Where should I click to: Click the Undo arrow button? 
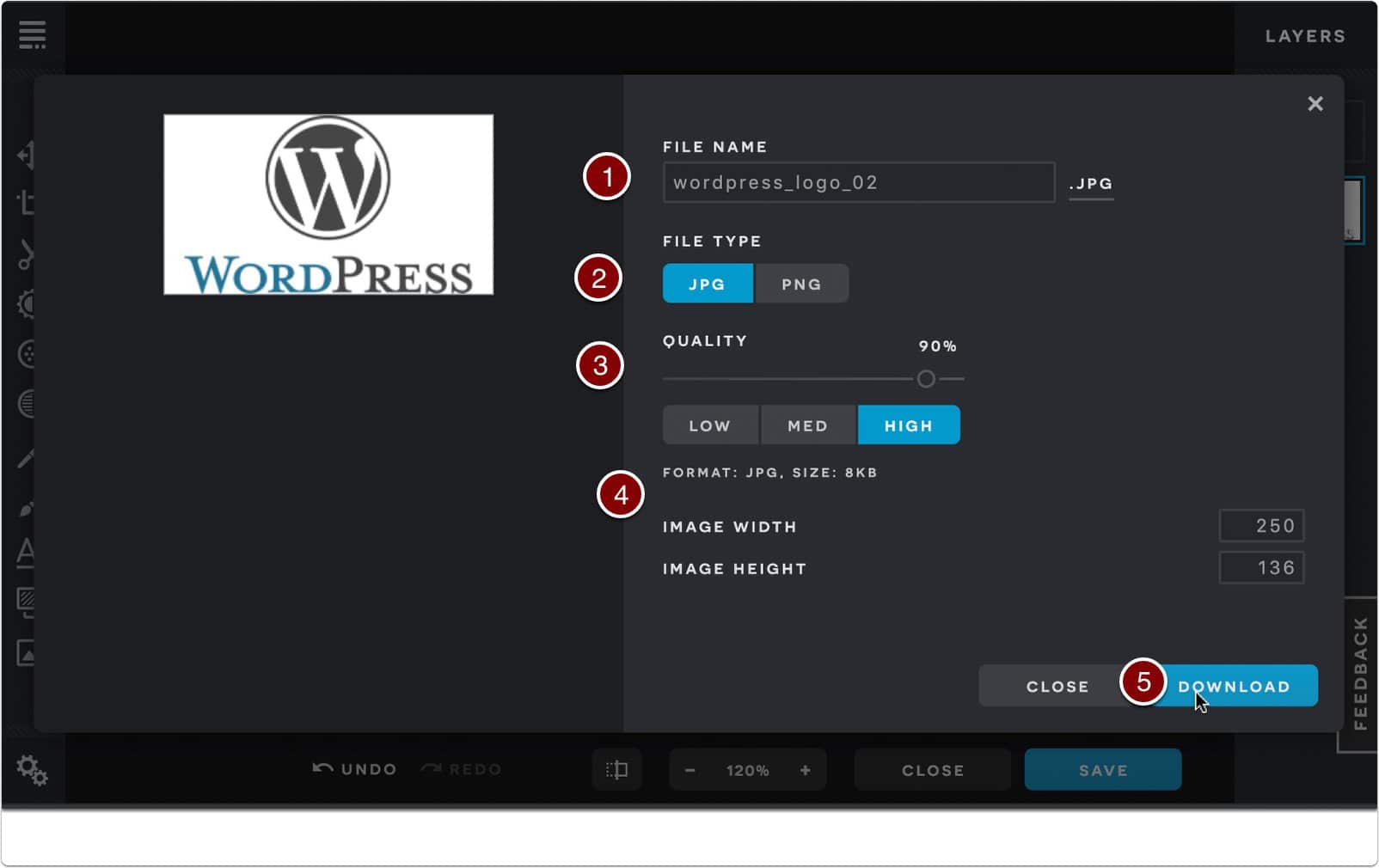(354, 769)
